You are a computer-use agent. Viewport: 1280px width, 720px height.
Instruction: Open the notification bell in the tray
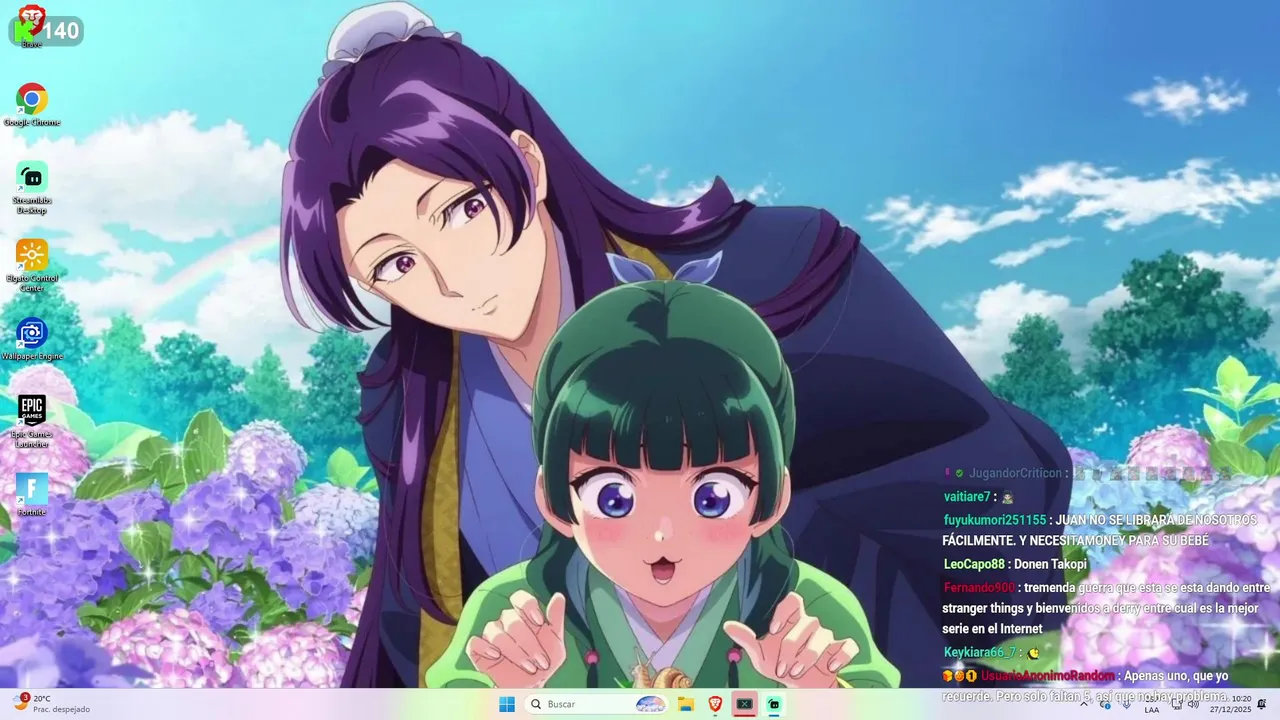tap(1262, 704)
